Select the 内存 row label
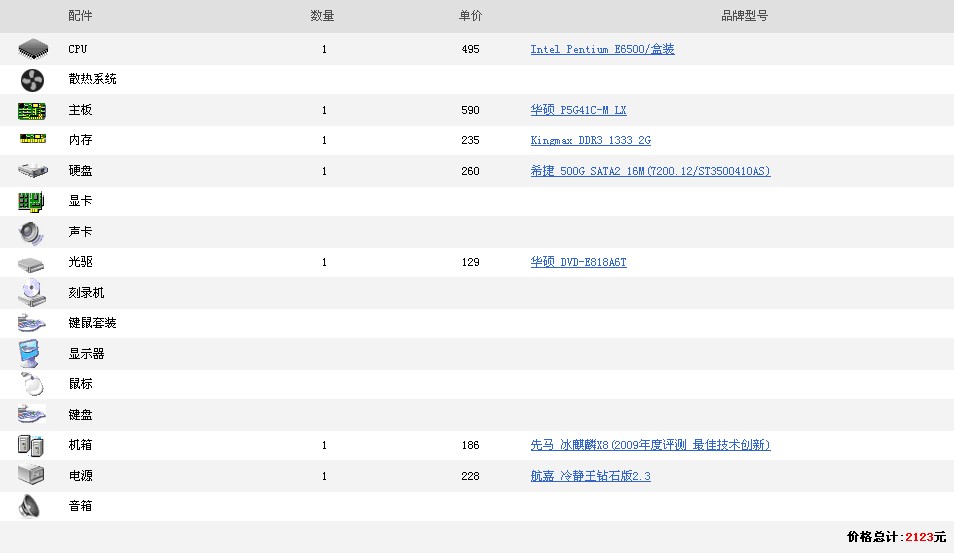The height and width of the screenshot is (553, 954). click(80, 140)
